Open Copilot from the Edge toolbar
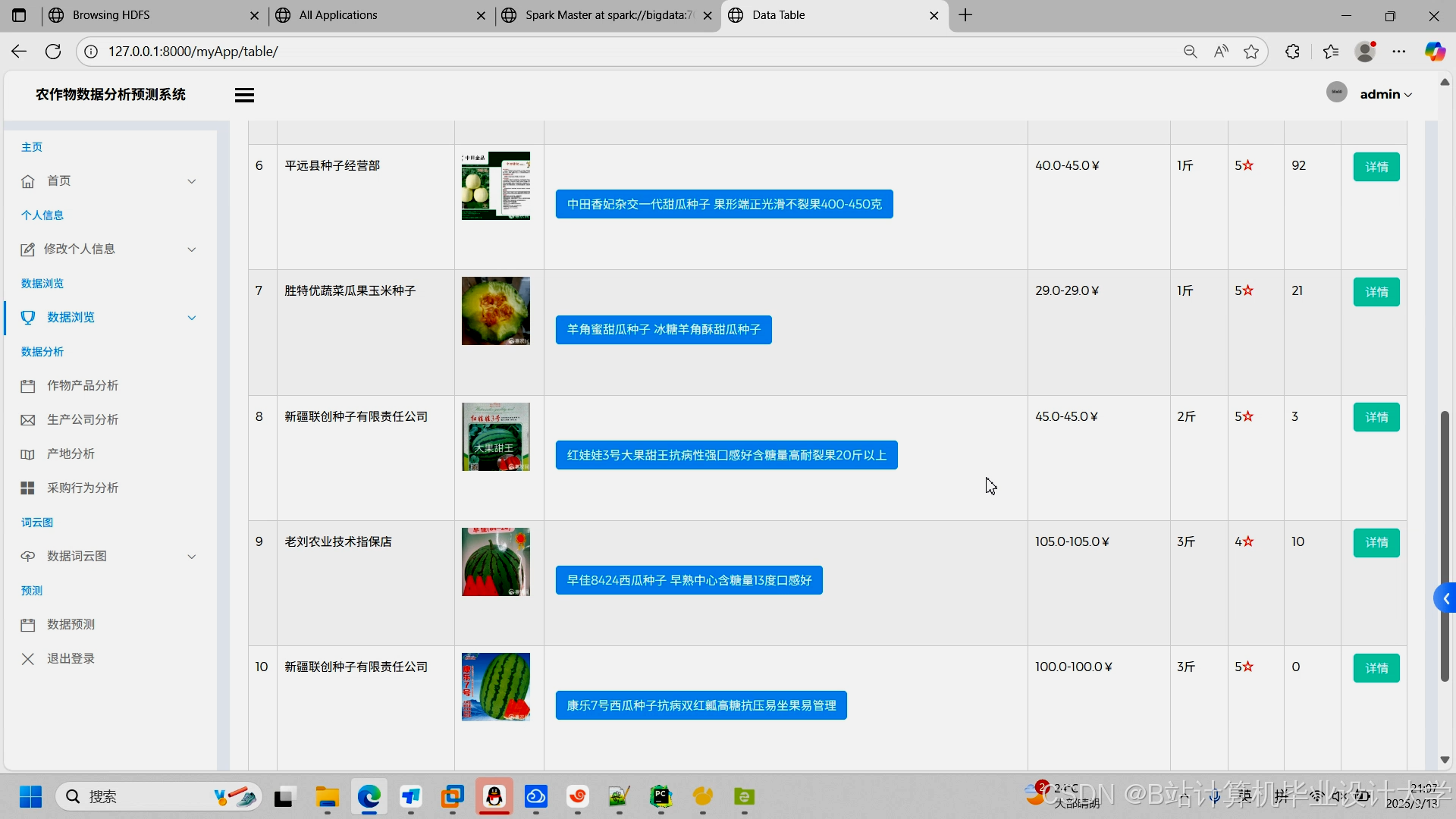 1436,52
